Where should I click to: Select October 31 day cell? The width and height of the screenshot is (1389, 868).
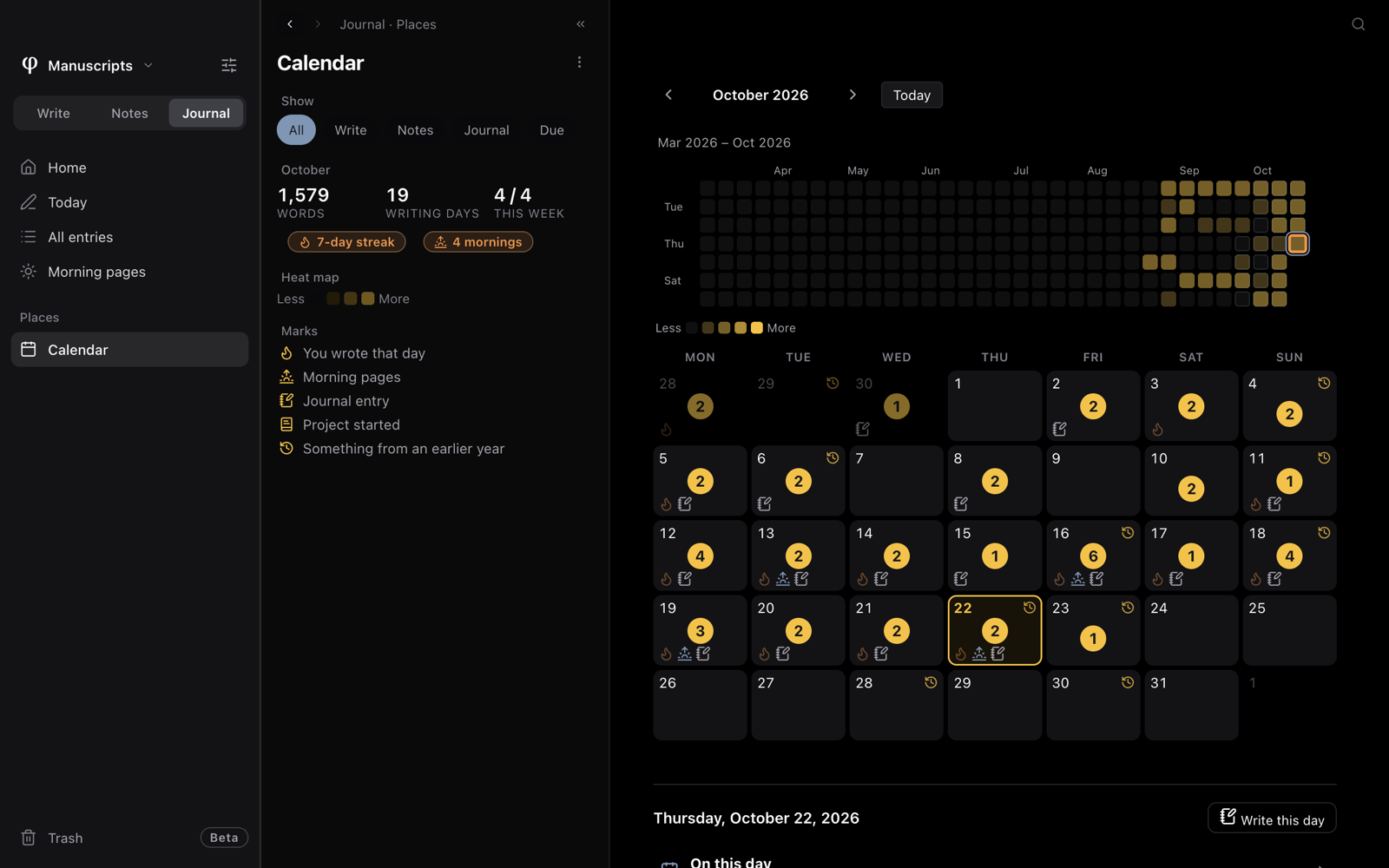coord(1191,705)
